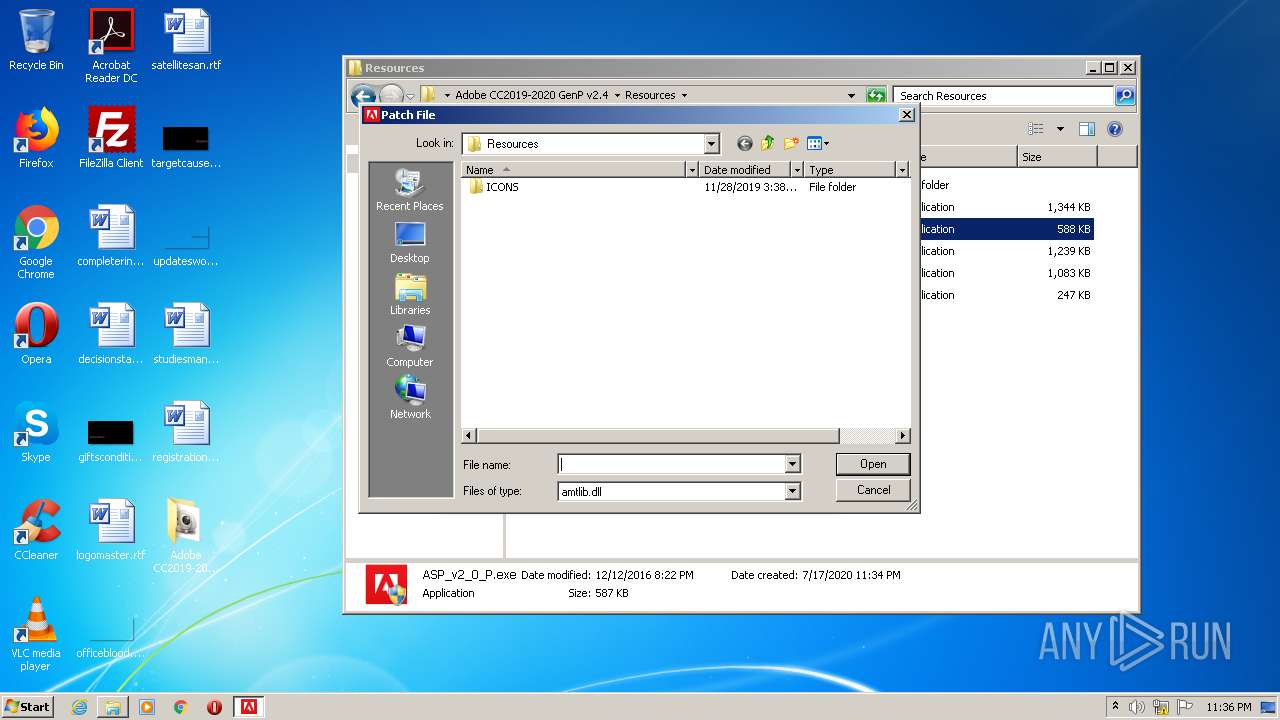Image resolution: width=1280 pixels, height=720 pixels.
Task: Click the Explorer back navigation button
Action: click(363, 96)
